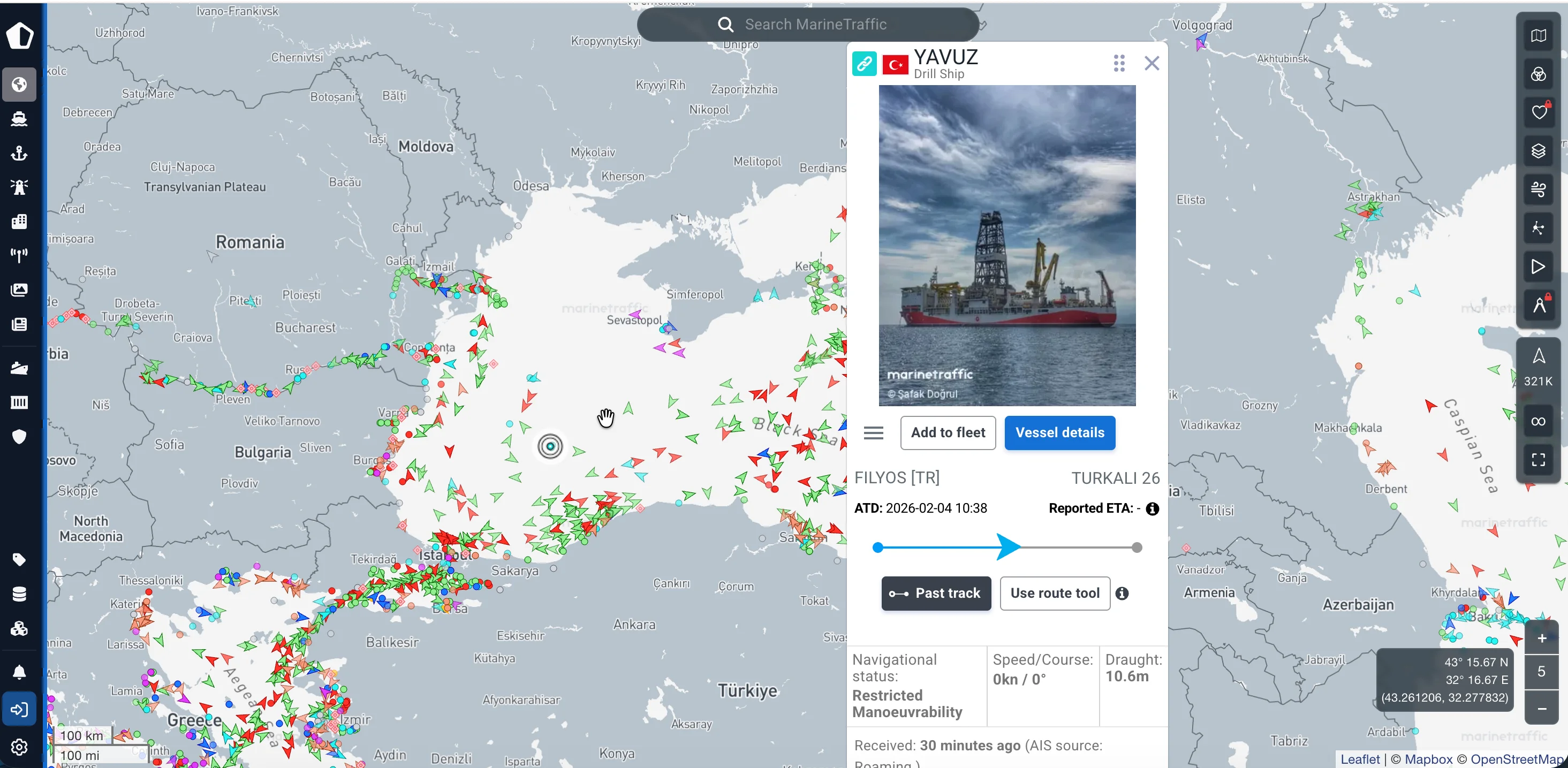1568x768 pixels.
Task: Open Vessel details
Action: [x=1060, y=432]
